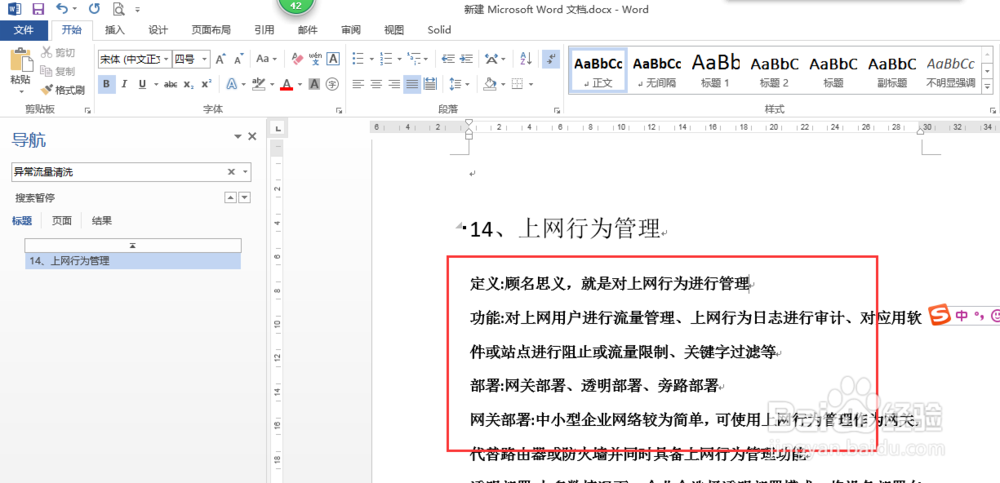Viewport: 1000px width, 483px height.
Task: Insert an enclosed character (circled 字)
Action: [332, 84]
